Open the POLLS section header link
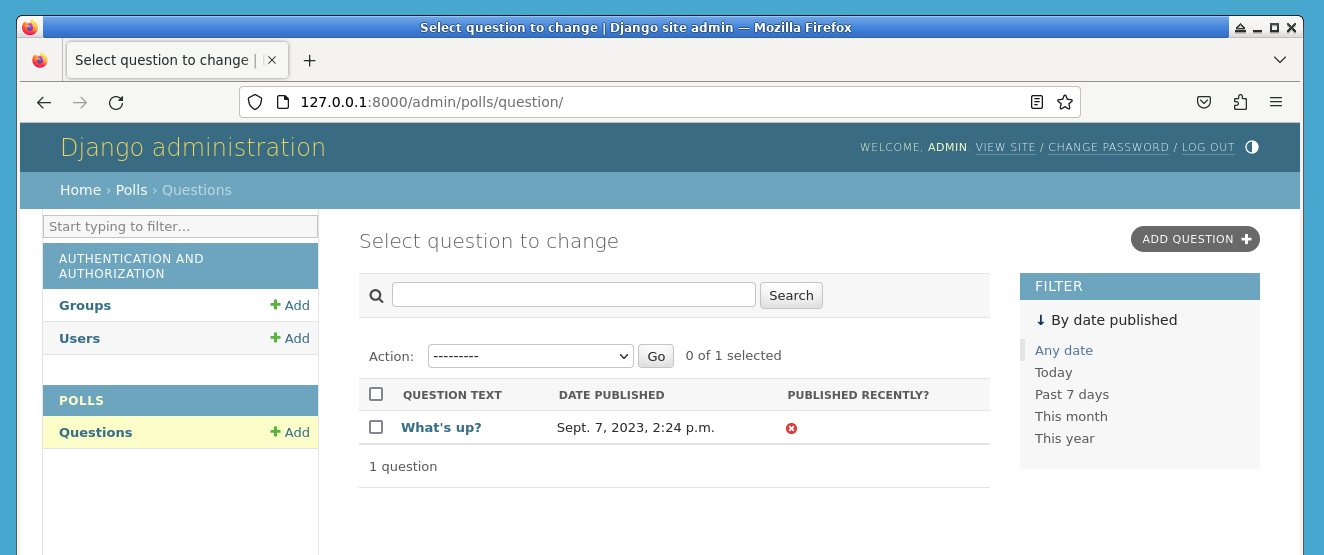Screen dimensions: 1324x555 [81, 400]
